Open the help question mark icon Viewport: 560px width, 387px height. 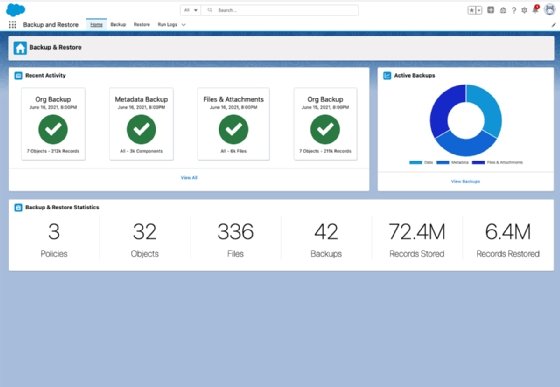pyautogui.click(x=514, y=10)
